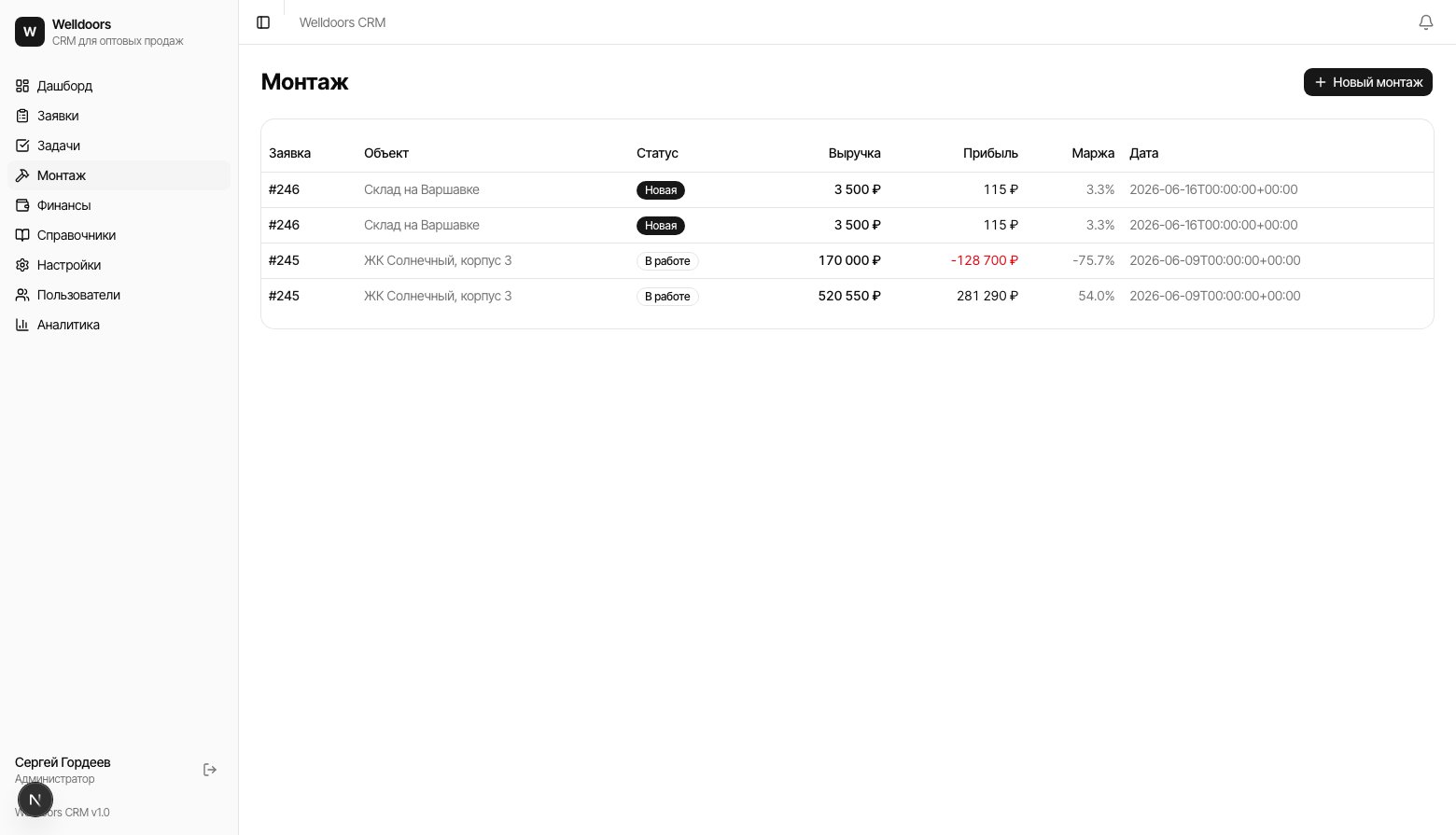This screenshot has height=835, width=1456.
Task: Open the notifications bell
Action: click(1426, 22)
